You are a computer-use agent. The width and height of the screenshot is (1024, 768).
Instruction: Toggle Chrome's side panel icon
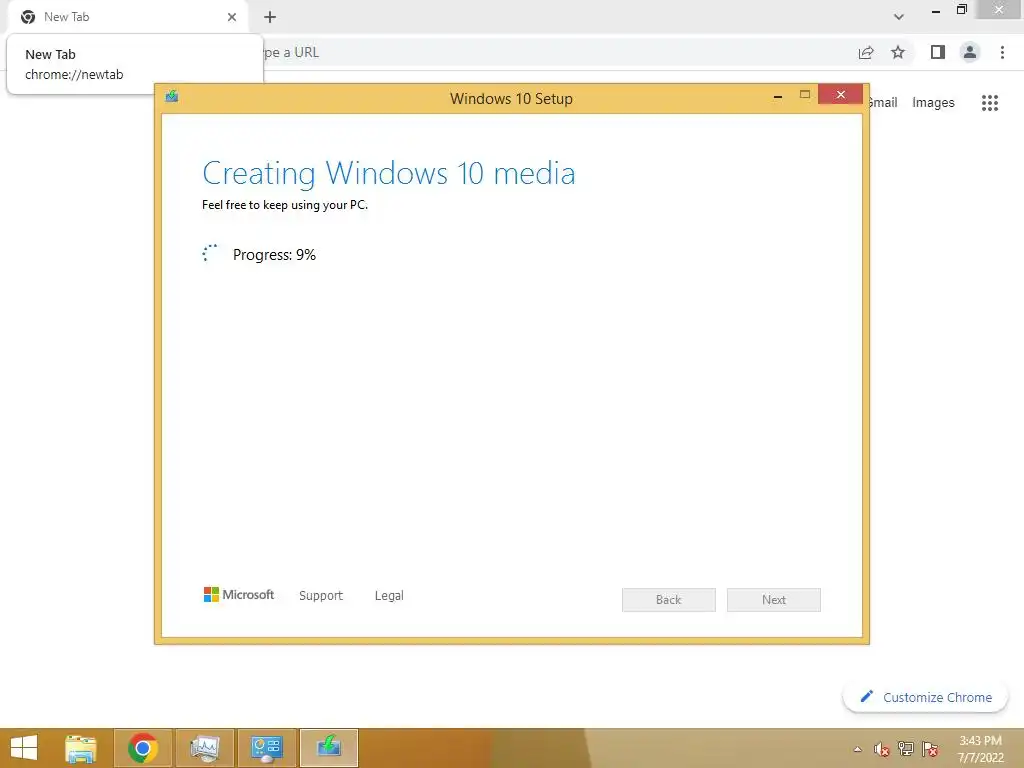(938, 52)
